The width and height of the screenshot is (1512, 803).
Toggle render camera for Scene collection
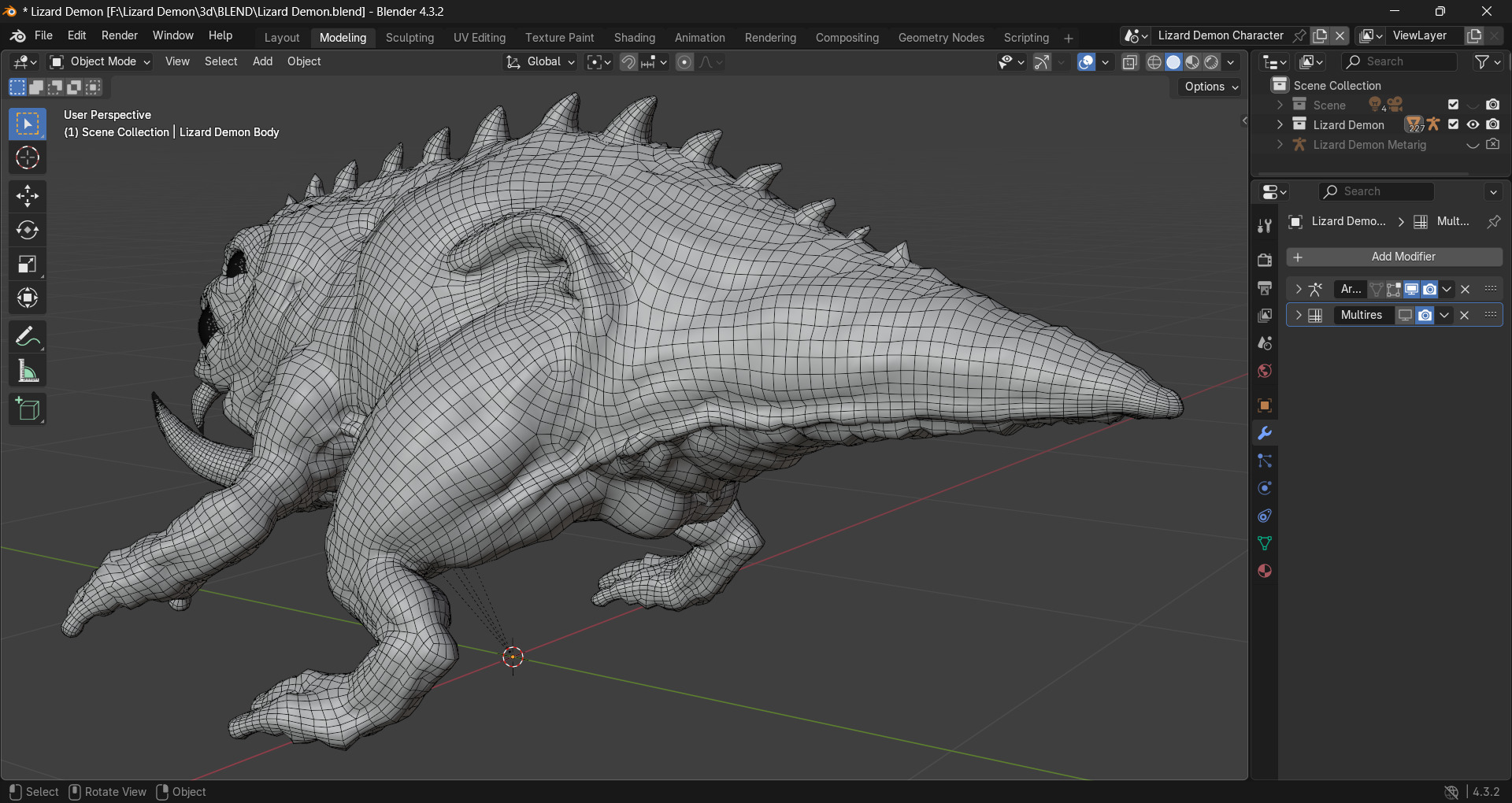(x=1492, y=105)
